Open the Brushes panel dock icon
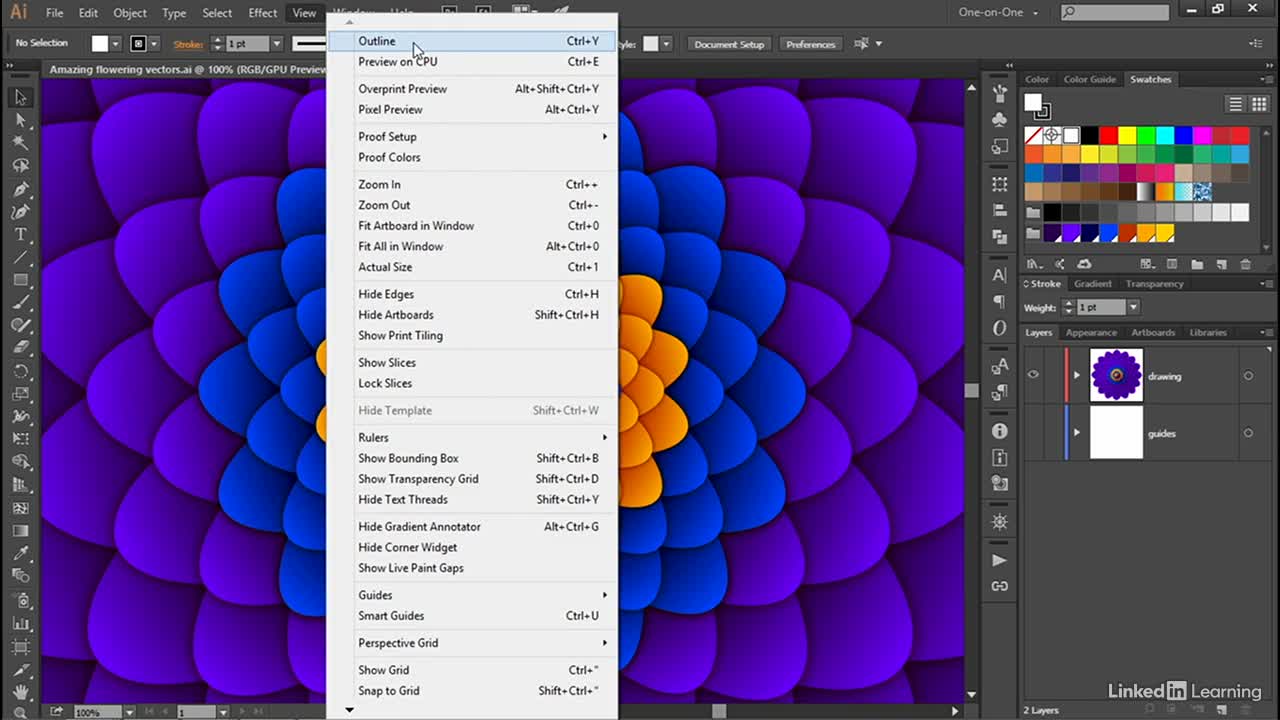This screenshot has width=1280, height=720. [999, 94]
